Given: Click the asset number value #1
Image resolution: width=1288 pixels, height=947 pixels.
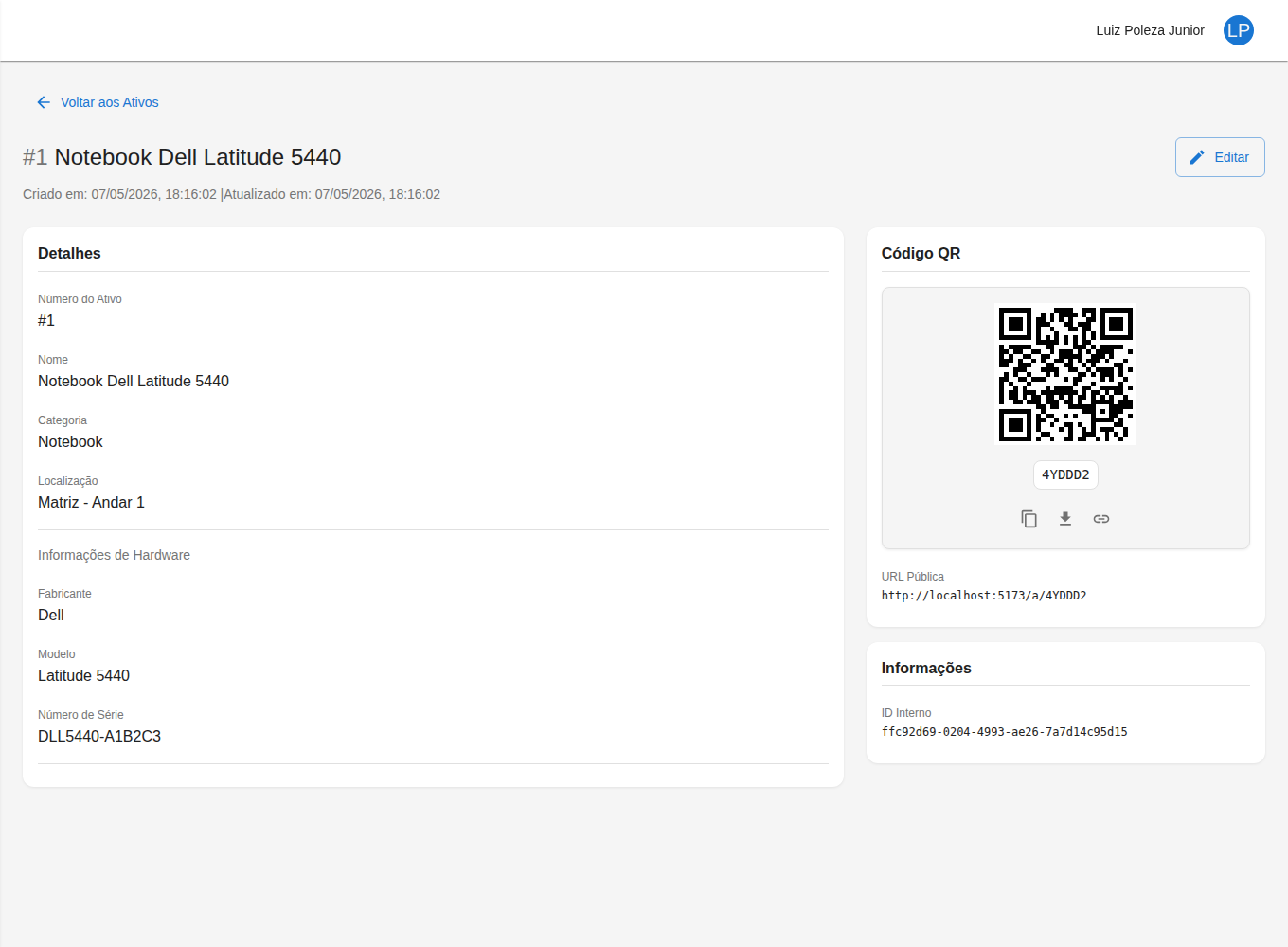Looking at the screenshot, I should 46,320.
